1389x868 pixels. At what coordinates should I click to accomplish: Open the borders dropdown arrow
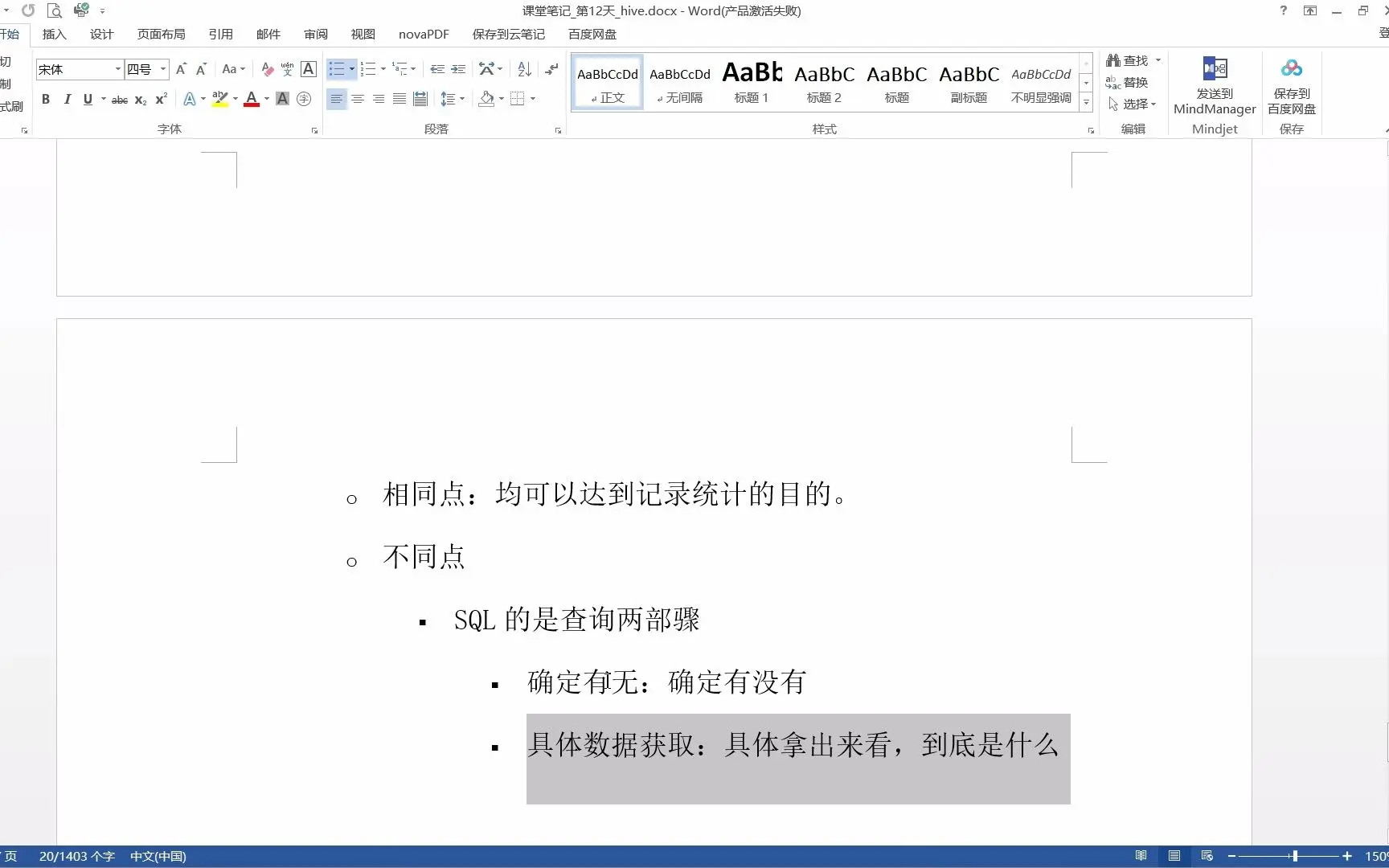[x=533, y=99]
